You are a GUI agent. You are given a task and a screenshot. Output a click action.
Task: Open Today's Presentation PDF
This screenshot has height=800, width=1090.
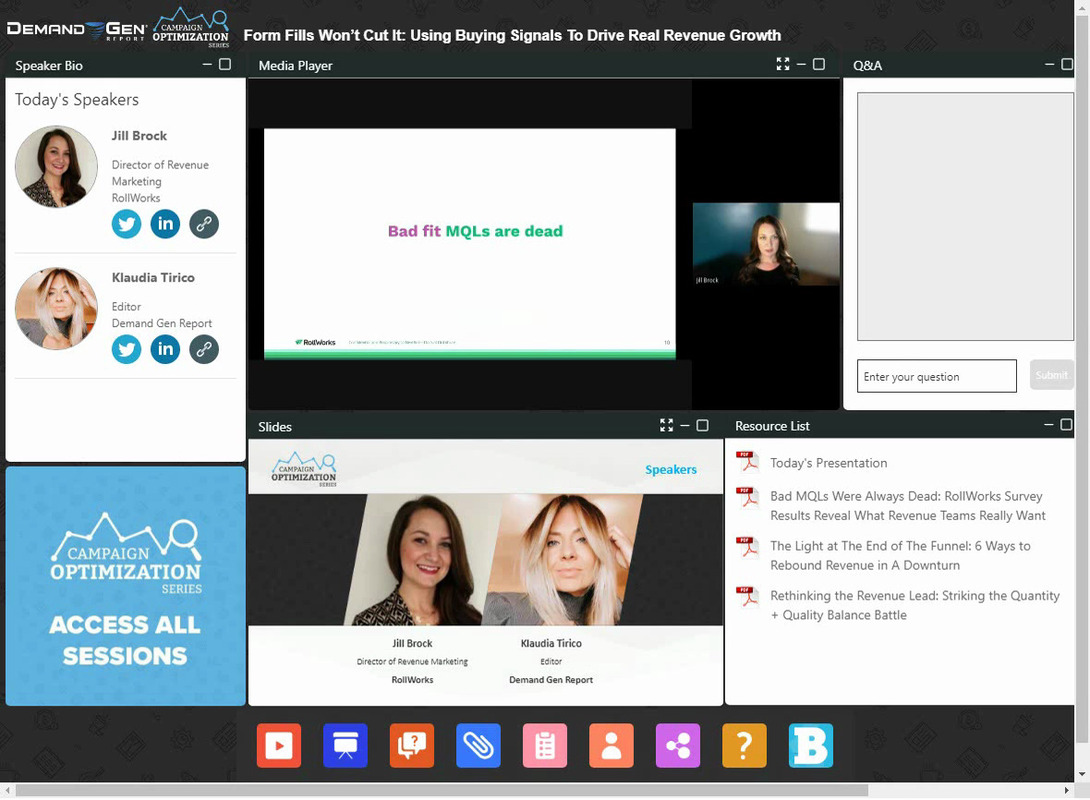[x=828, y=463]
